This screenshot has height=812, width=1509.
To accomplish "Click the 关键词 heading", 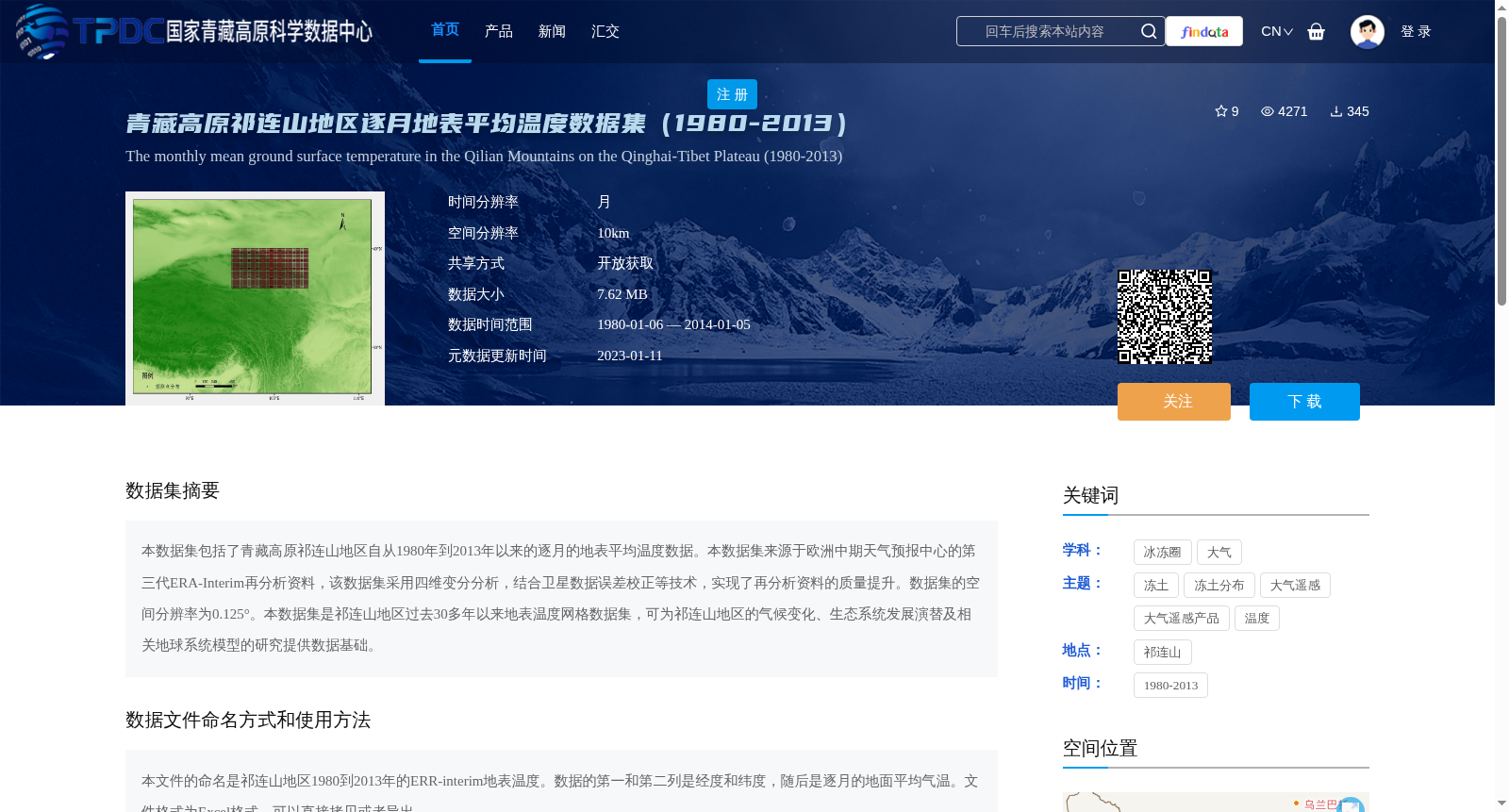I will tap(1090, 495).
